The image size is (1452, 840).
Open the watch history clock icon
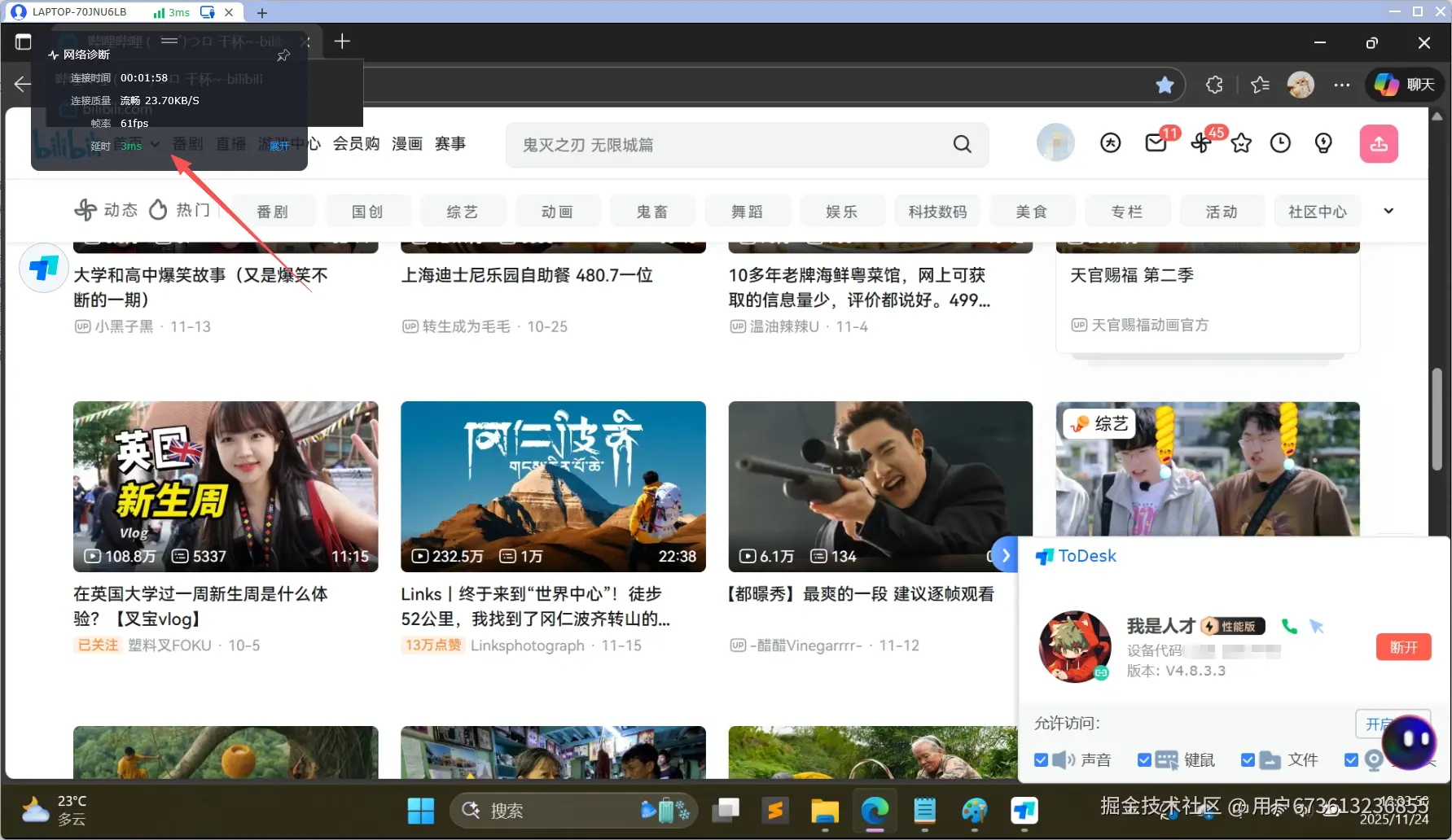coord(1280,144)
